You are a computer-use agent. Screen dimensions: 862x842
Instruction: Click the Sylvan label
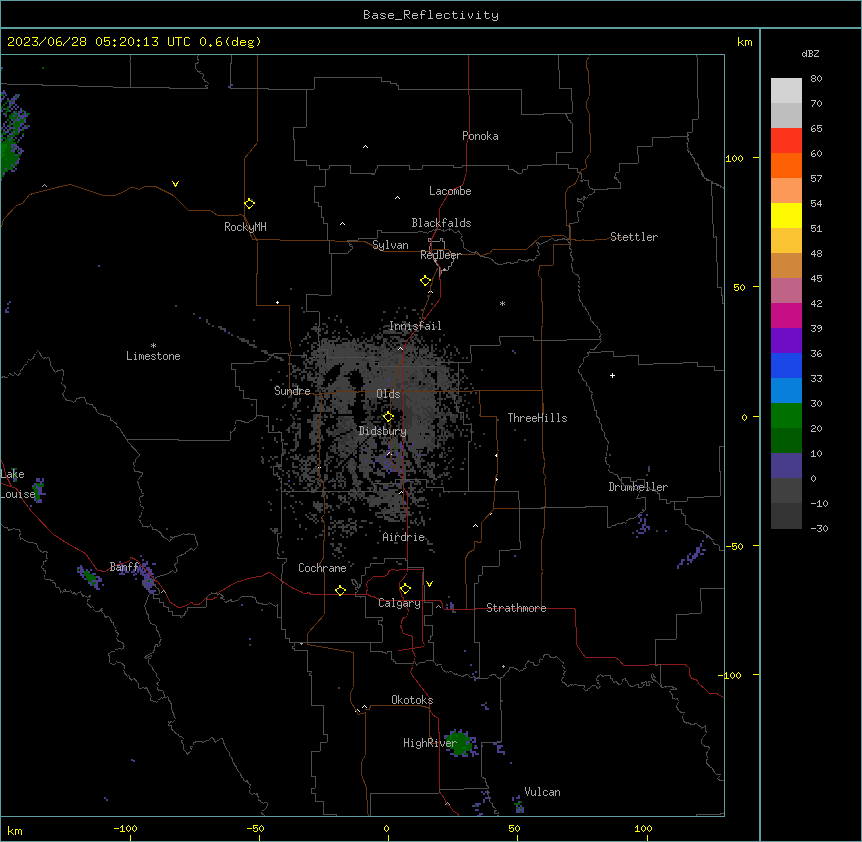point(390,245)
